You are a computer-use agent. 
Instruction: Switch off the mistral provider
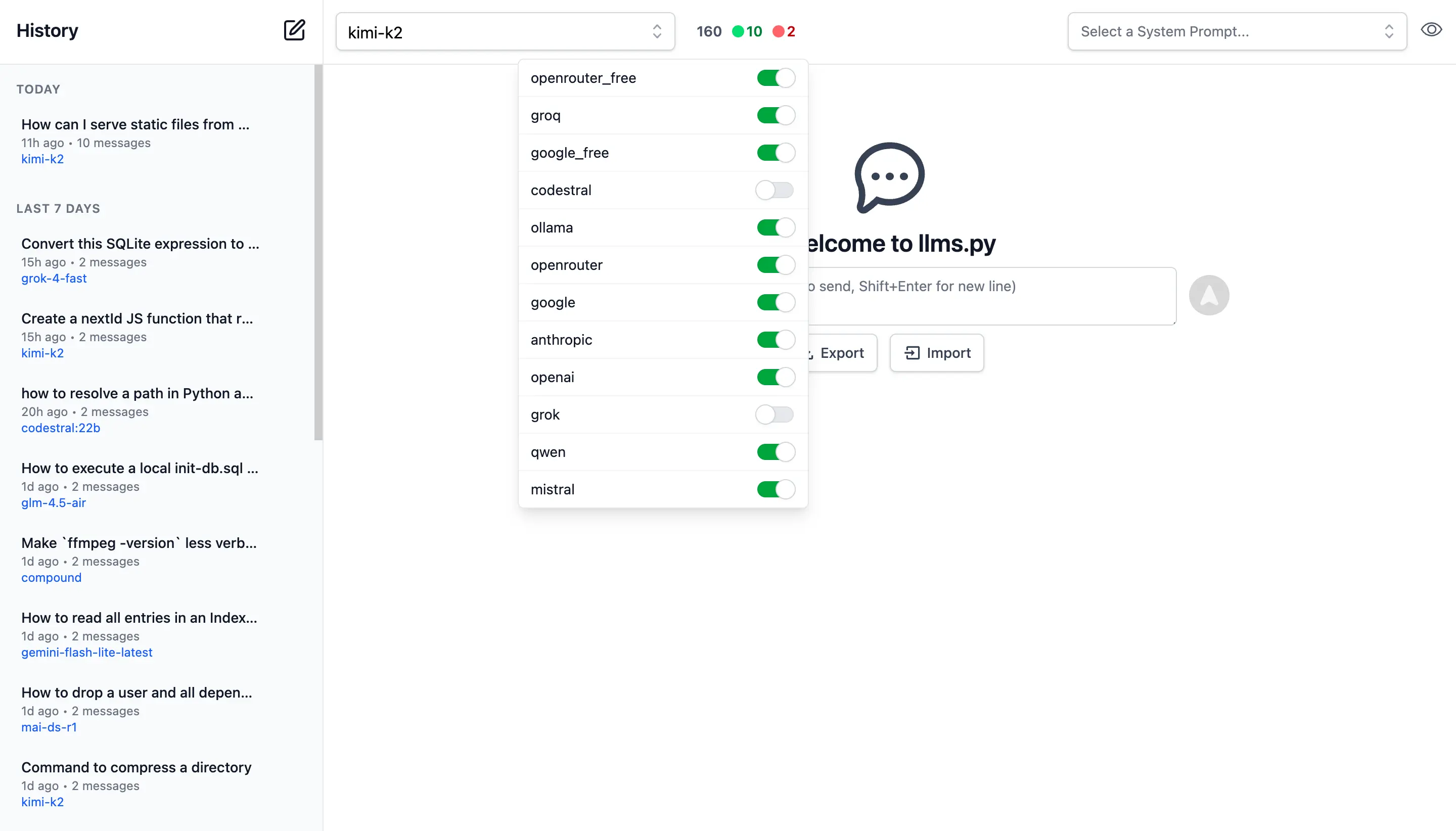(x=776, y=489)
